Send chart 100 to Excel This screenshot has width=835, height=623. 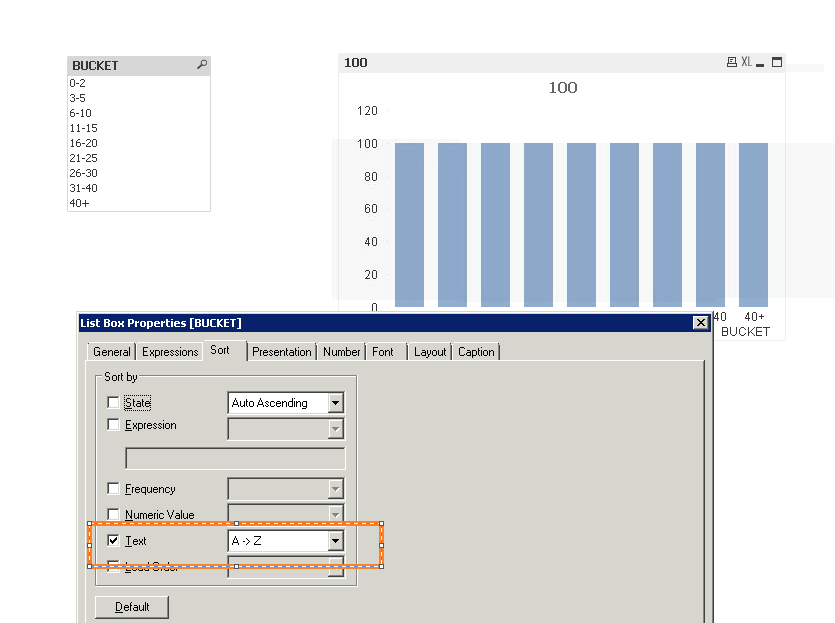click(x=747, y=62)
